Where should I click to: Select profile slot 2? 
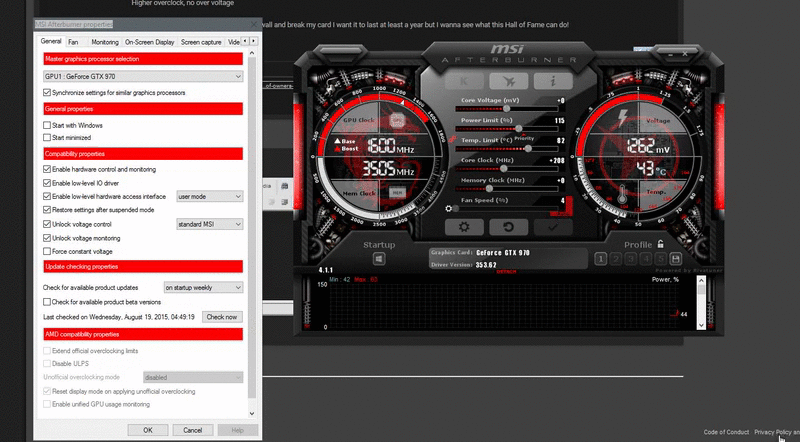tap(616, 259)
